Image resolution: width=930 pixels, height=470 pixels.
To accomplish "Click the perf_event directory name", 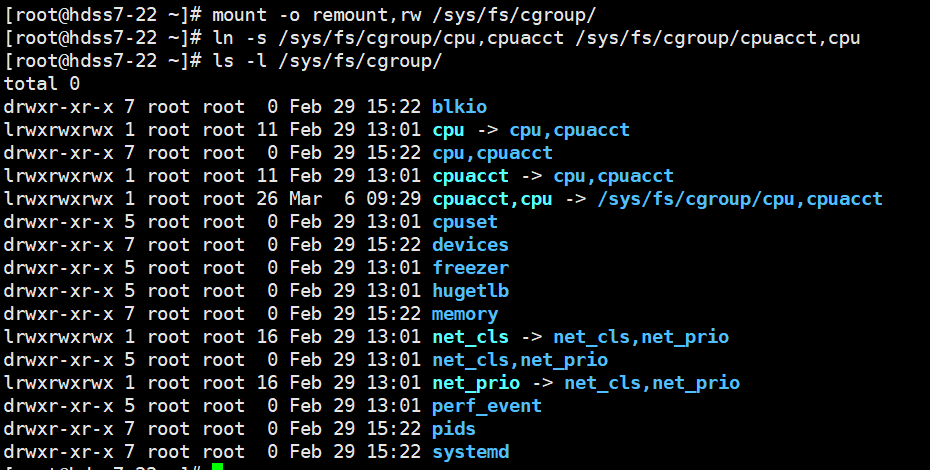I will 487,406.
